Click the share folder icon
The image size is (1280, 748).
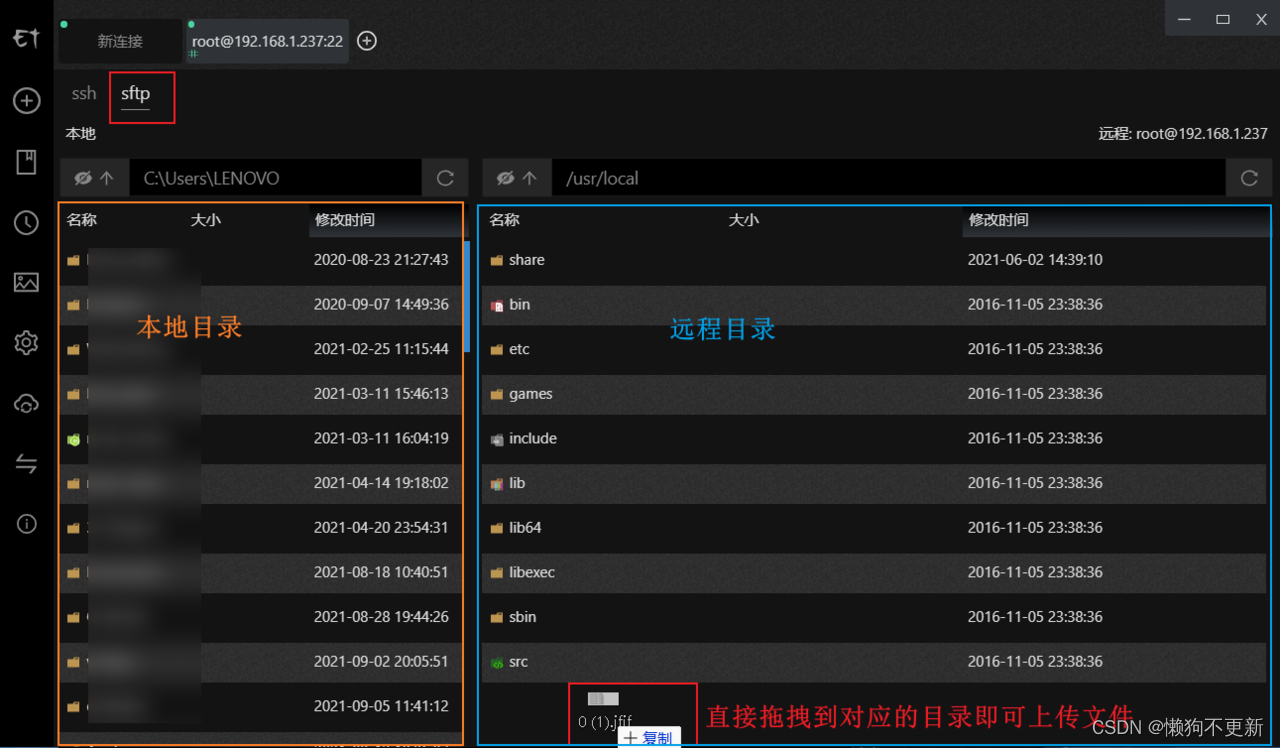(497, 260)
